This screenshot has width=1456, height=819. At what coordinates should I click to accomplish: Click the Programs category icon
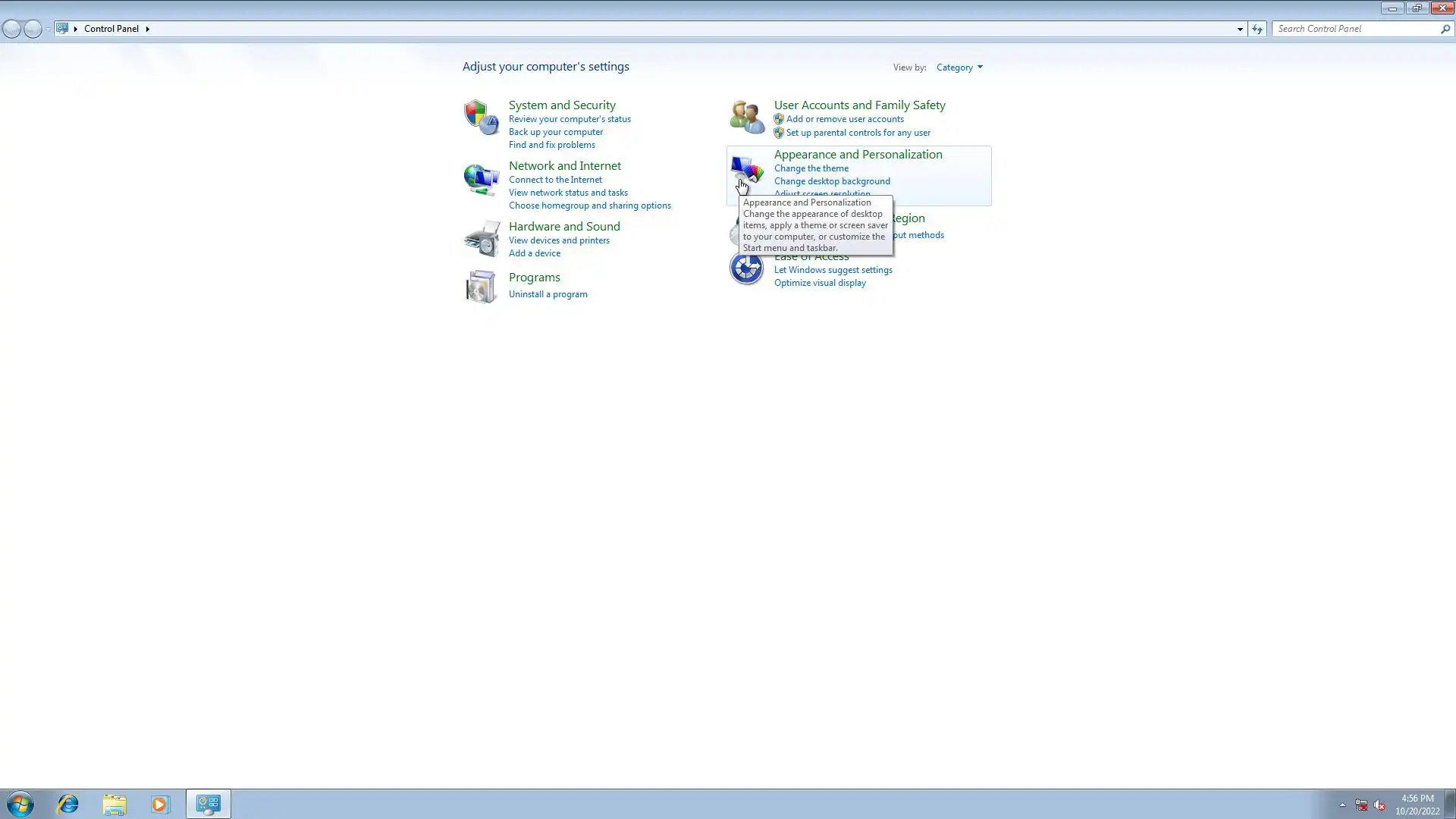click(481, 287)
